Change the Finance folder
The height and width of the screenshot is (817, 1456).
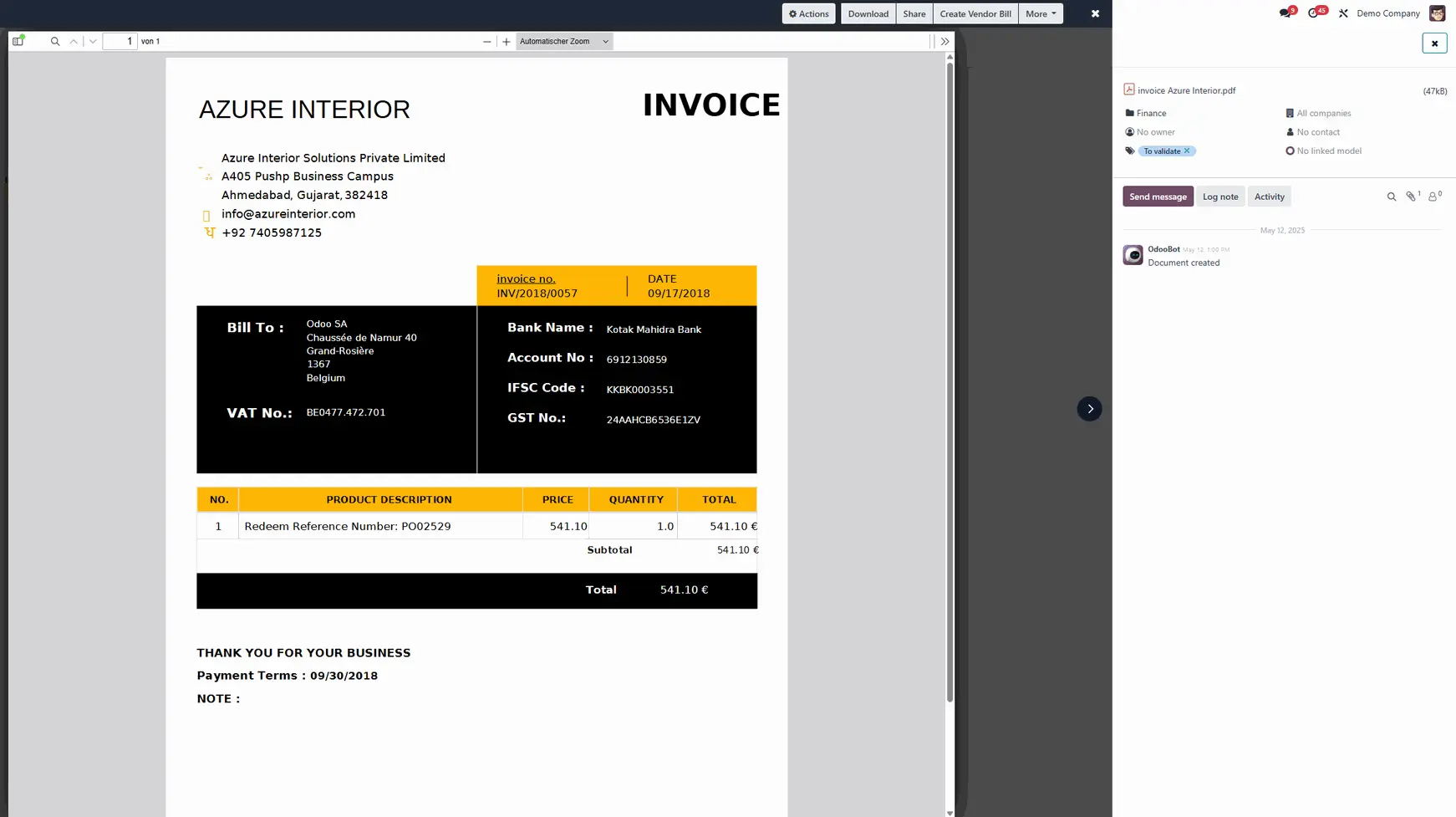click(x=1151, y=113)
